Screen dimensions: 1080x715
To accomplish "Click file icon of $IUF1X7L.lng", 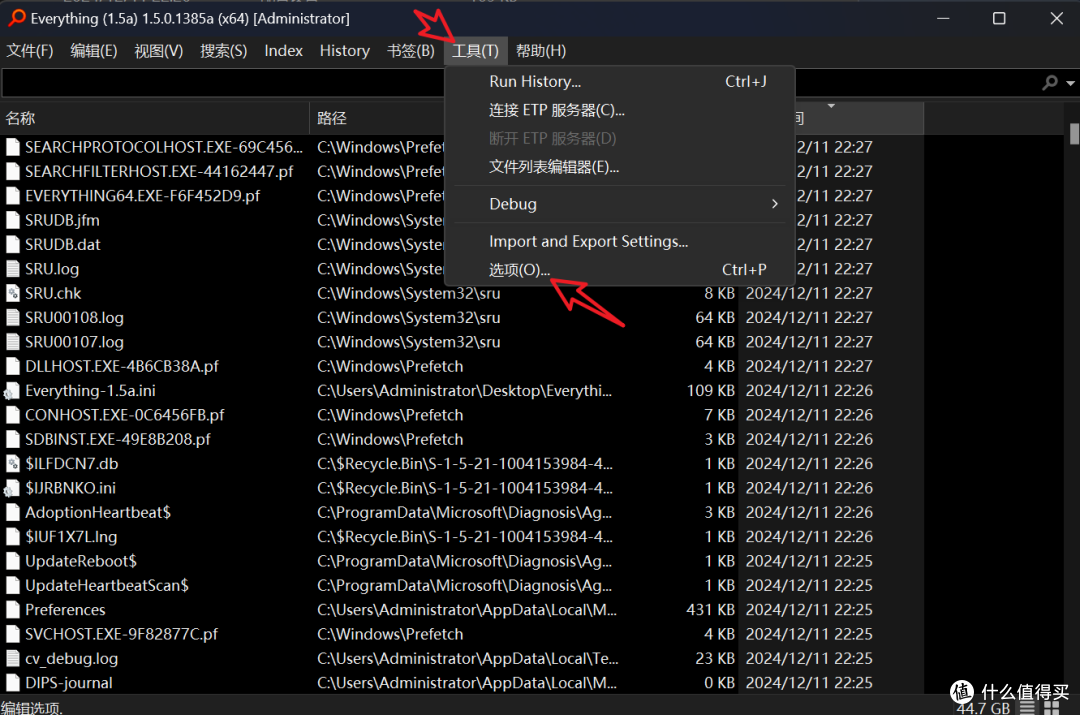I will tap(12, 537).
